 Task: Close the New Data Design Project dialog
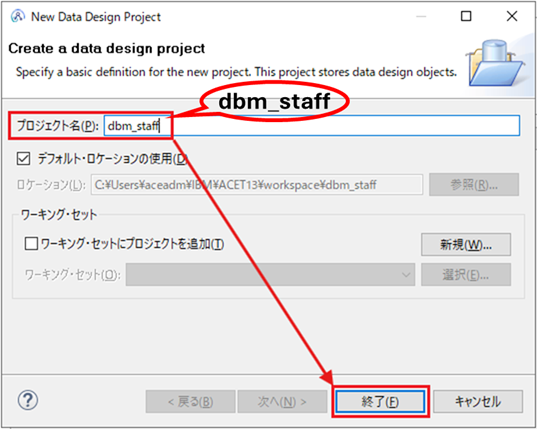(512, 16)
